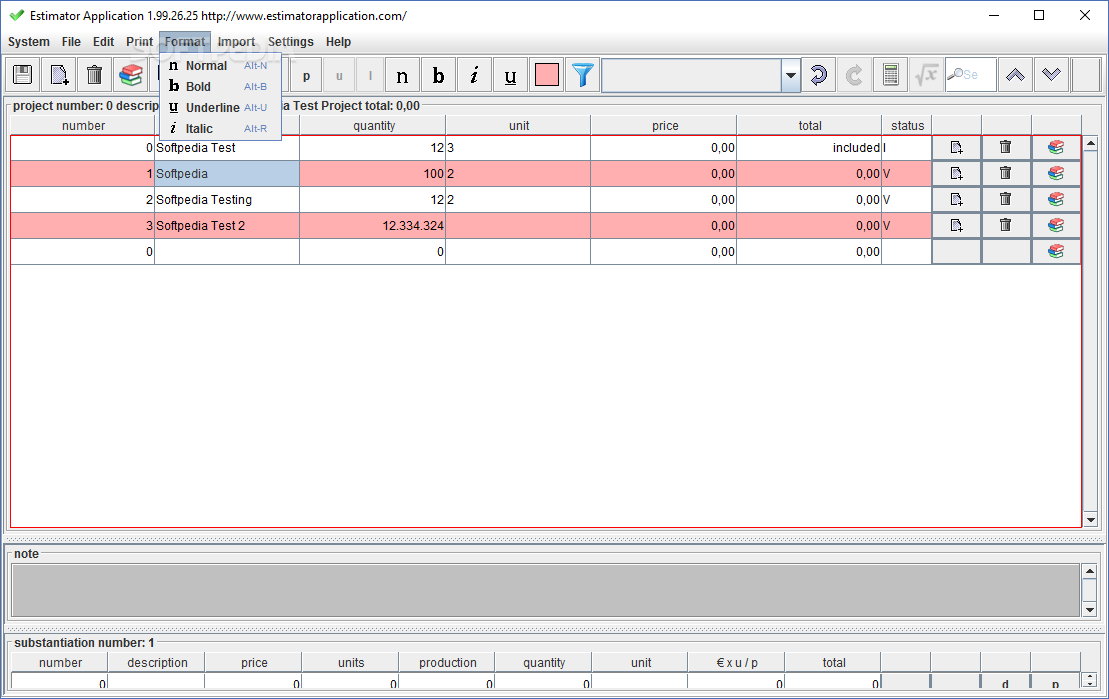Click trash icon in Softpedia Test 2 row
The width and height of the screenshot is (1109, 699).
(1006, 226)
